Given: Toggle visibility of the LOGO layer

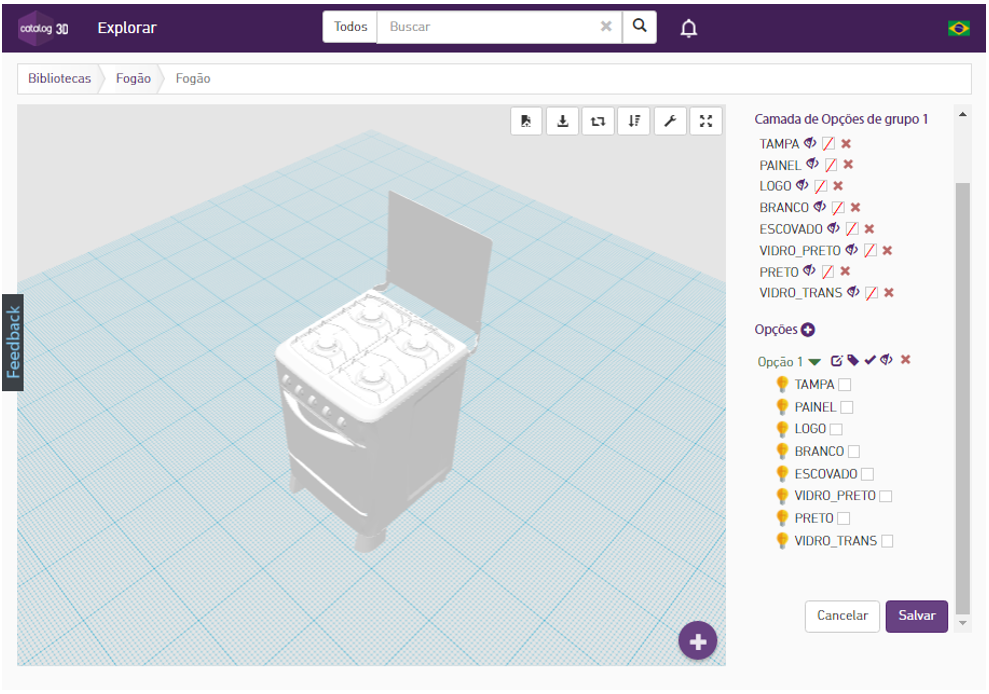Looking at the screenshot, I should point(802,185).
